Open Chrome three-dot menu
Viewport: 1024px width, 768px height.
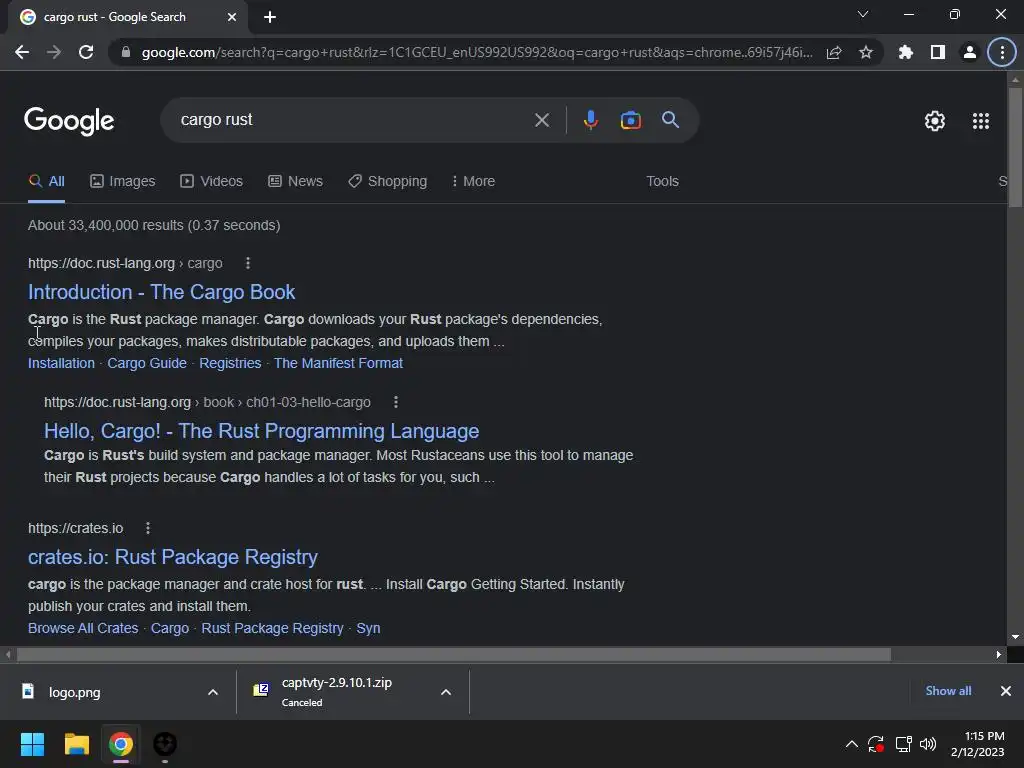point(1002,52)
